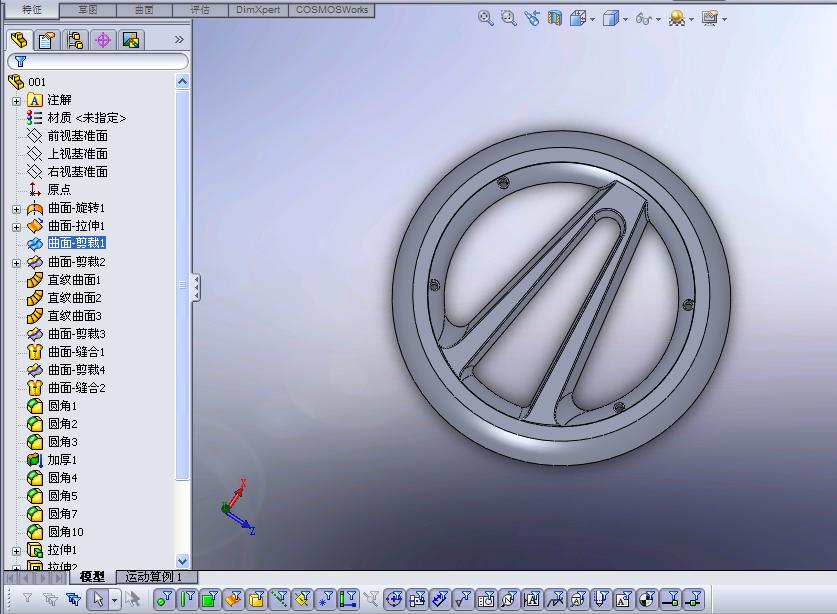Toggle the Filter Axes button
The width and height of the screenshot is (837, 614).
pos(279,599)
